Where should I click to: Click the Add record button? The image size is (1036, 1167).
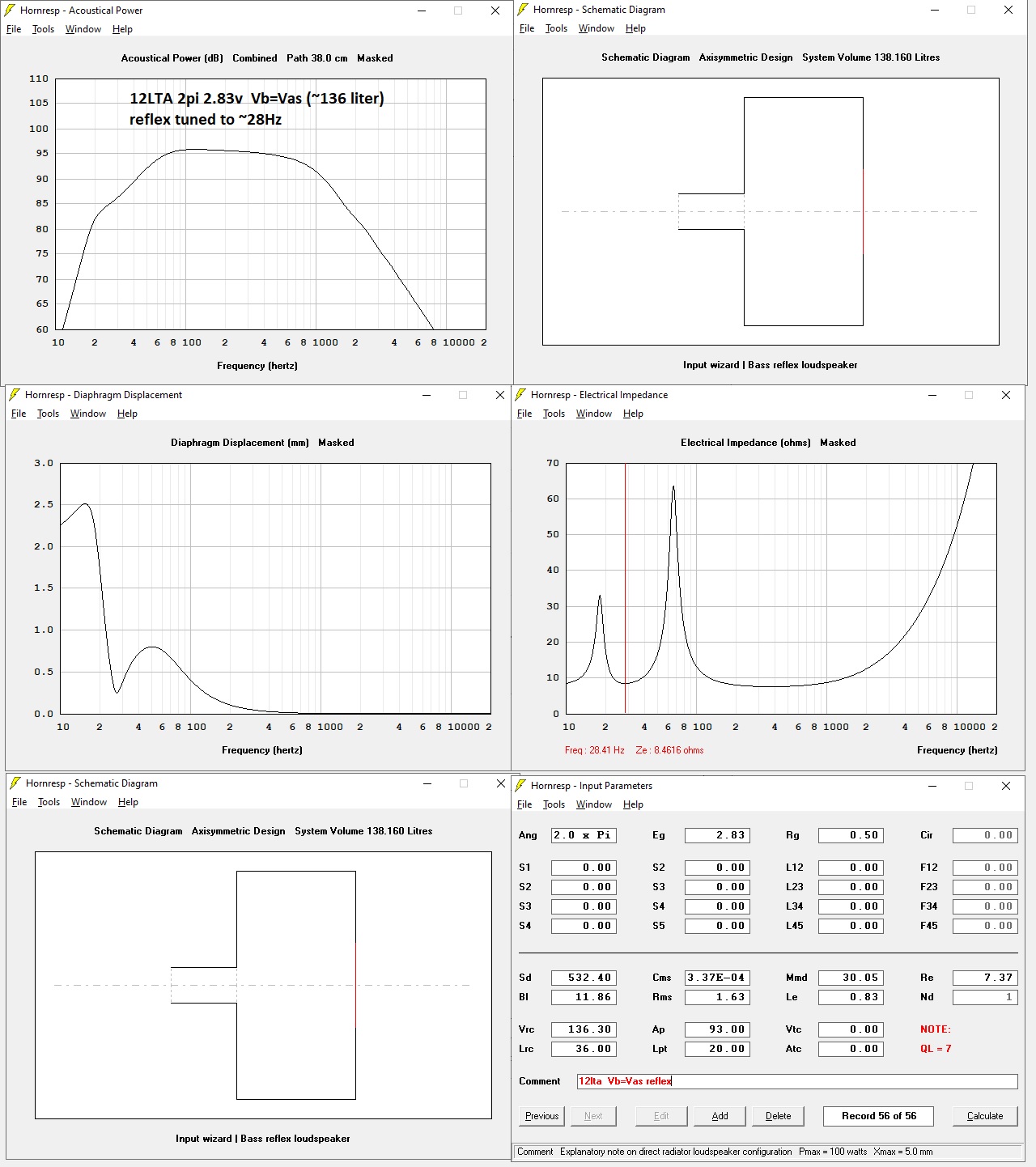tap(720, 1116)
